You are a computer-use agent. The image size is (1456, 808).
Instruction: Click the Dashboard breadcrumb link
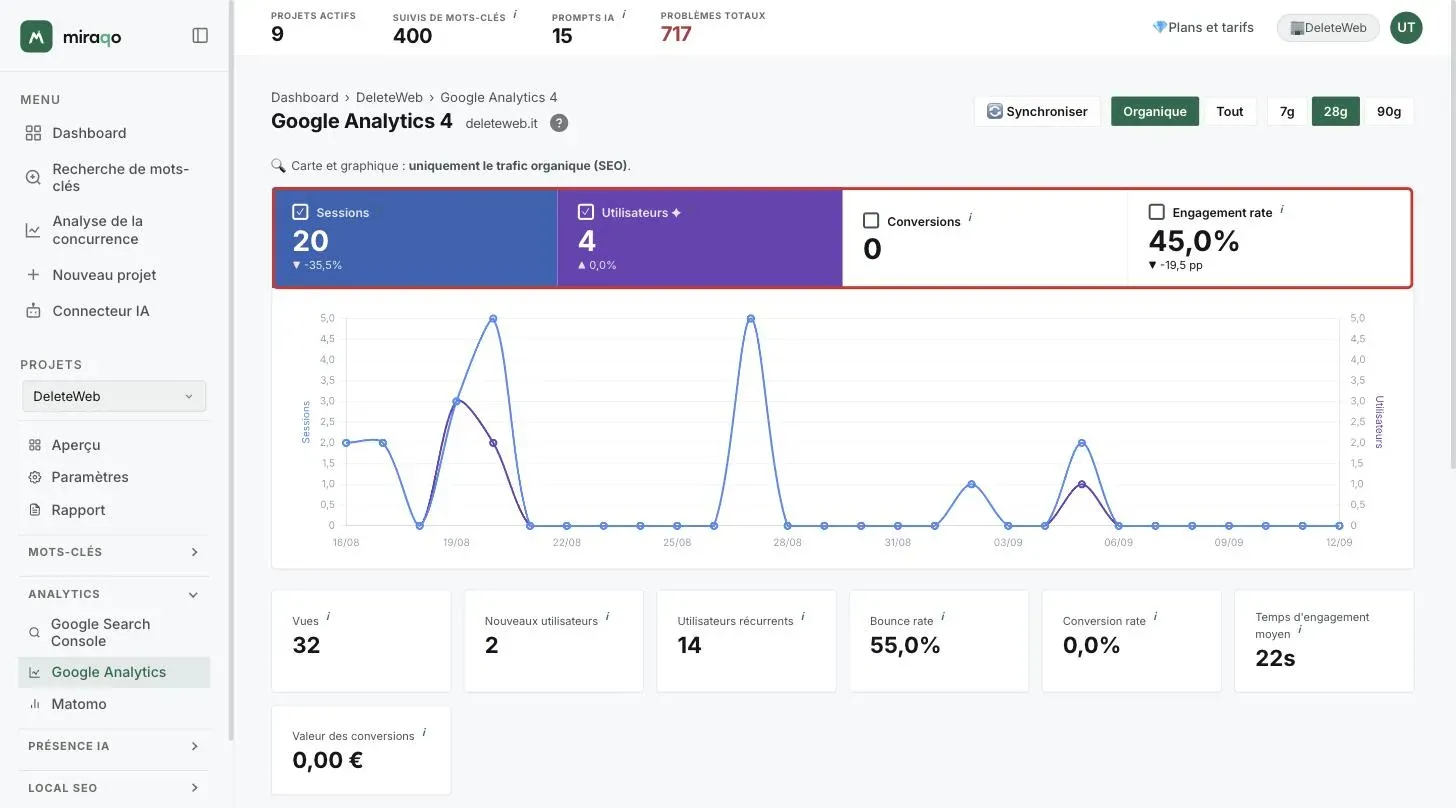pyautogui.click(x=305, y=97)
